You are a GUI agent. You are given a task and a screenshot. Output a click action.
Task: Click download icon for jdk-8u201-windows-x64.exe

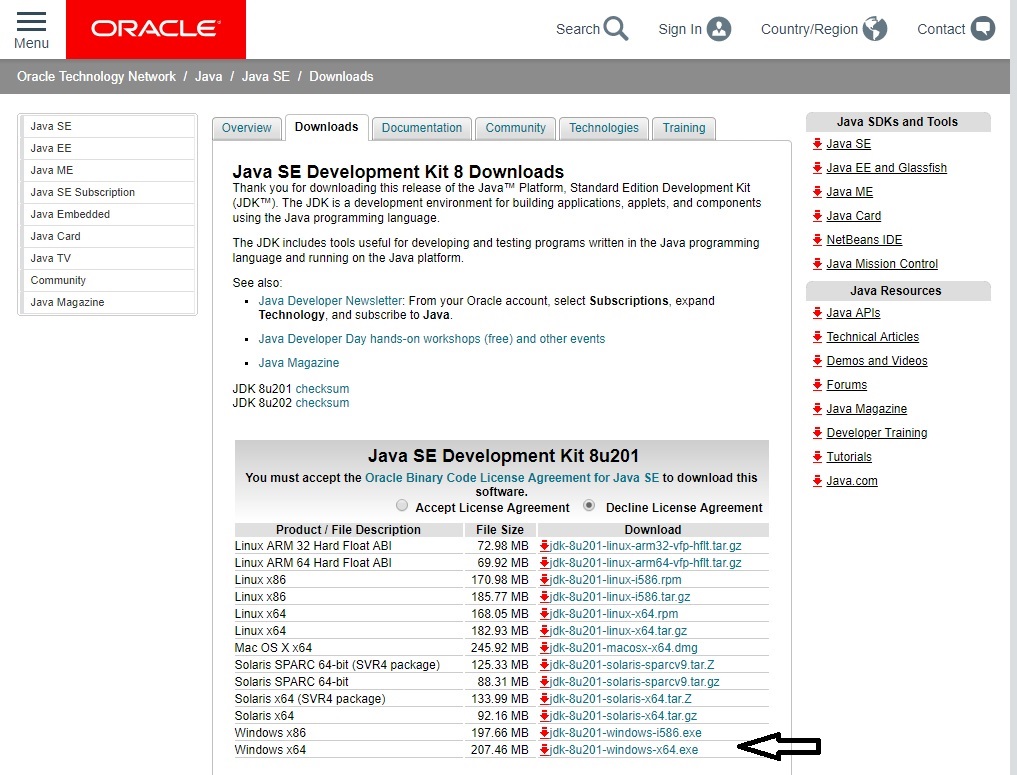(x=545, y=750)
